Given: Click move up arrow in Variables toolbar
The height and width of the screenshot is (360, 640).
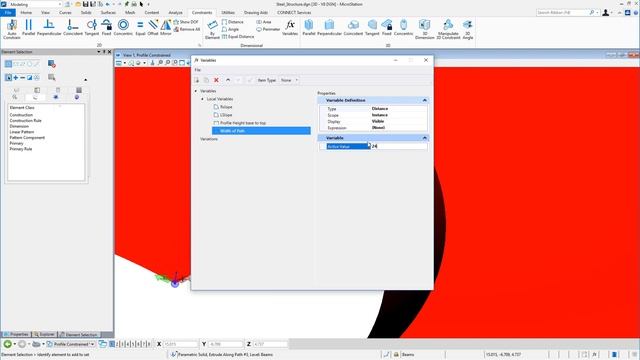Looking at the screenshot, I should 228,80.
